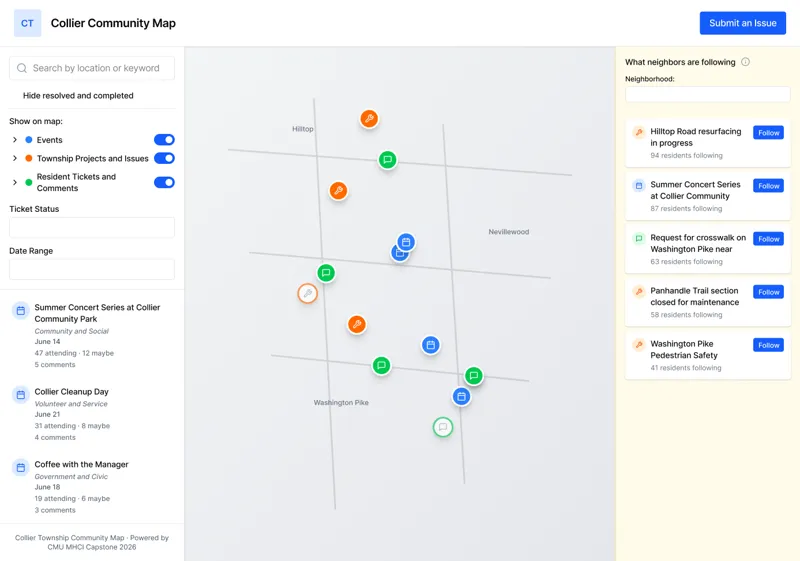Follow Hilltop Road resurfacing in progress
Viewport: 800px width, 561px height.
point(768,133)
